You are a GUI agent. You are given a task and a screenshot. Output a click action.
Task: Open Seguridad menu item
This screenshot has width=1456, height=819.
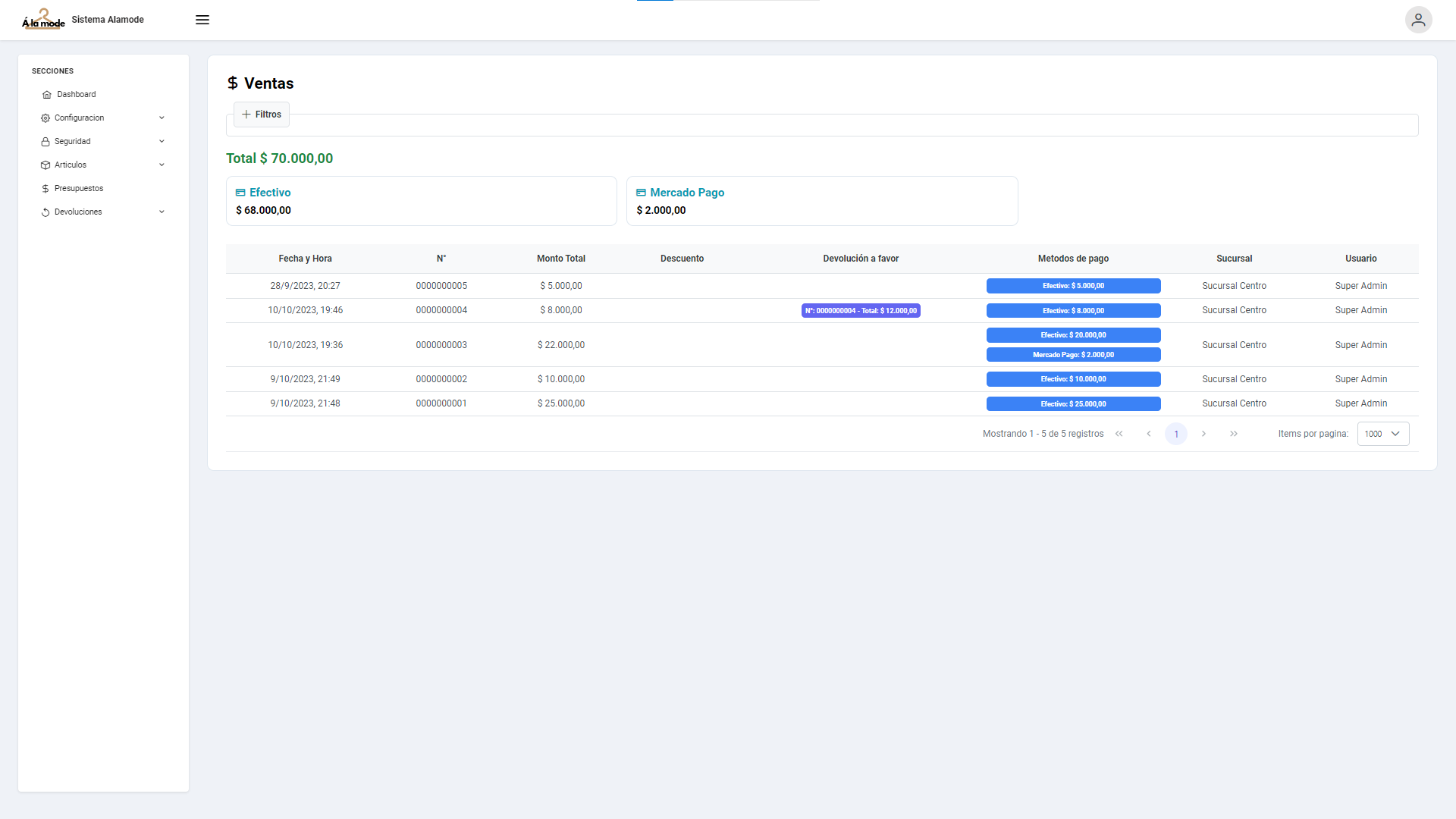tap(103, 142)
